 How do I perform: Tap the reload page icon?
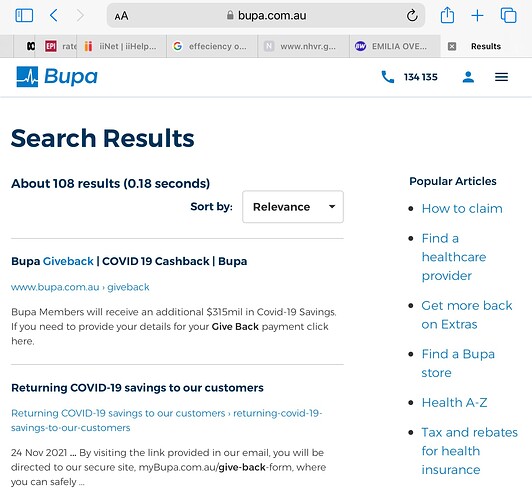(412, 16)
